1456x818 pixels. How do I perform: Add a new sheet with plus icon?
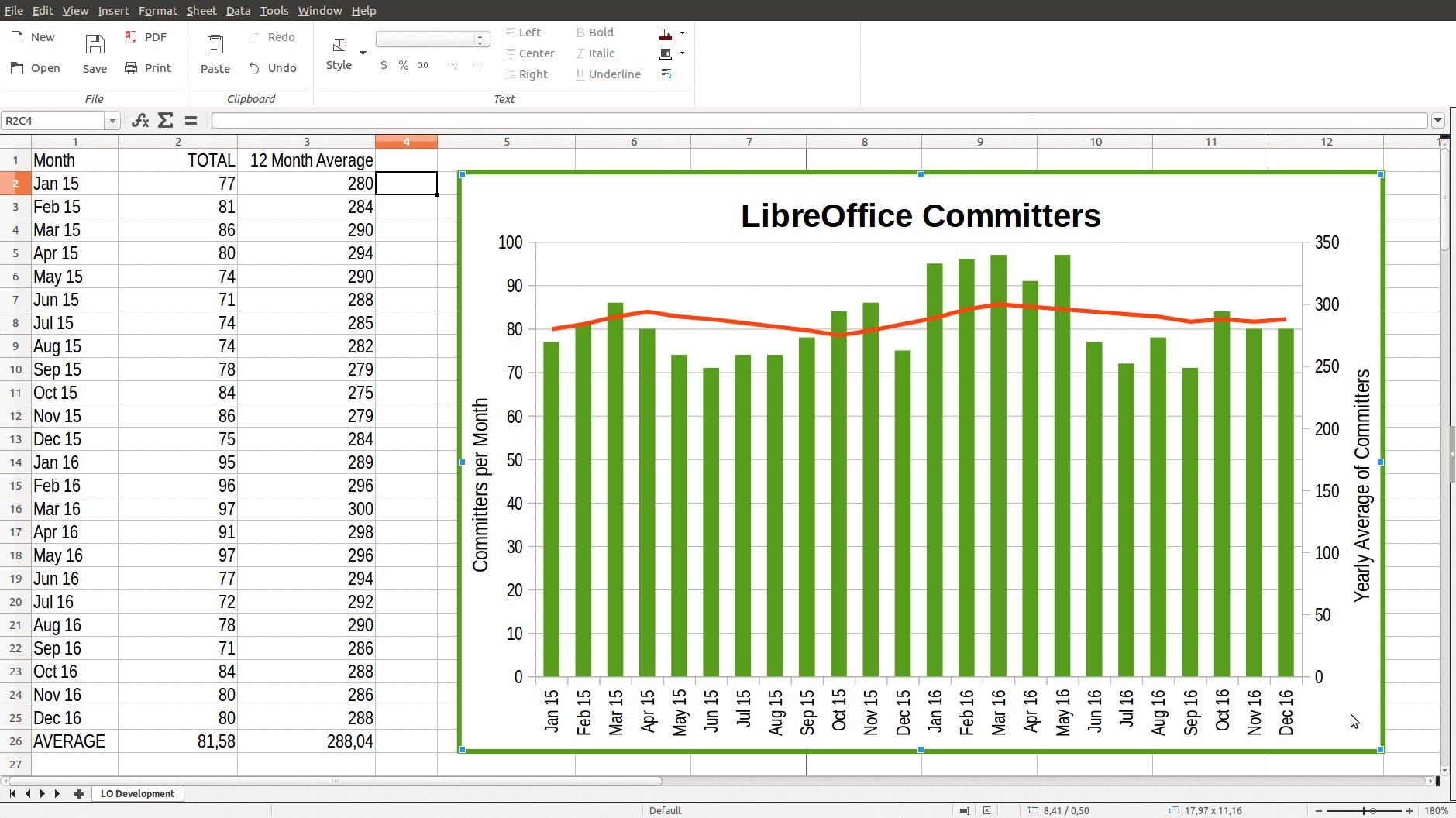[78, 793]
